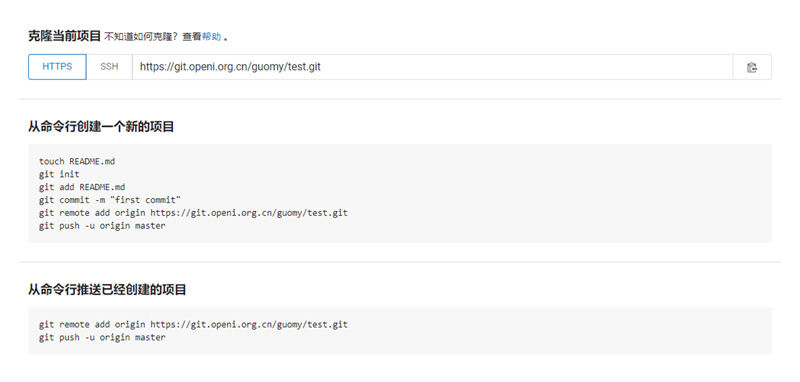Click empty area of push-existing code block
The width and height of the screenshot is (800, 382).
pyautogui.click(x=561, y=330)
